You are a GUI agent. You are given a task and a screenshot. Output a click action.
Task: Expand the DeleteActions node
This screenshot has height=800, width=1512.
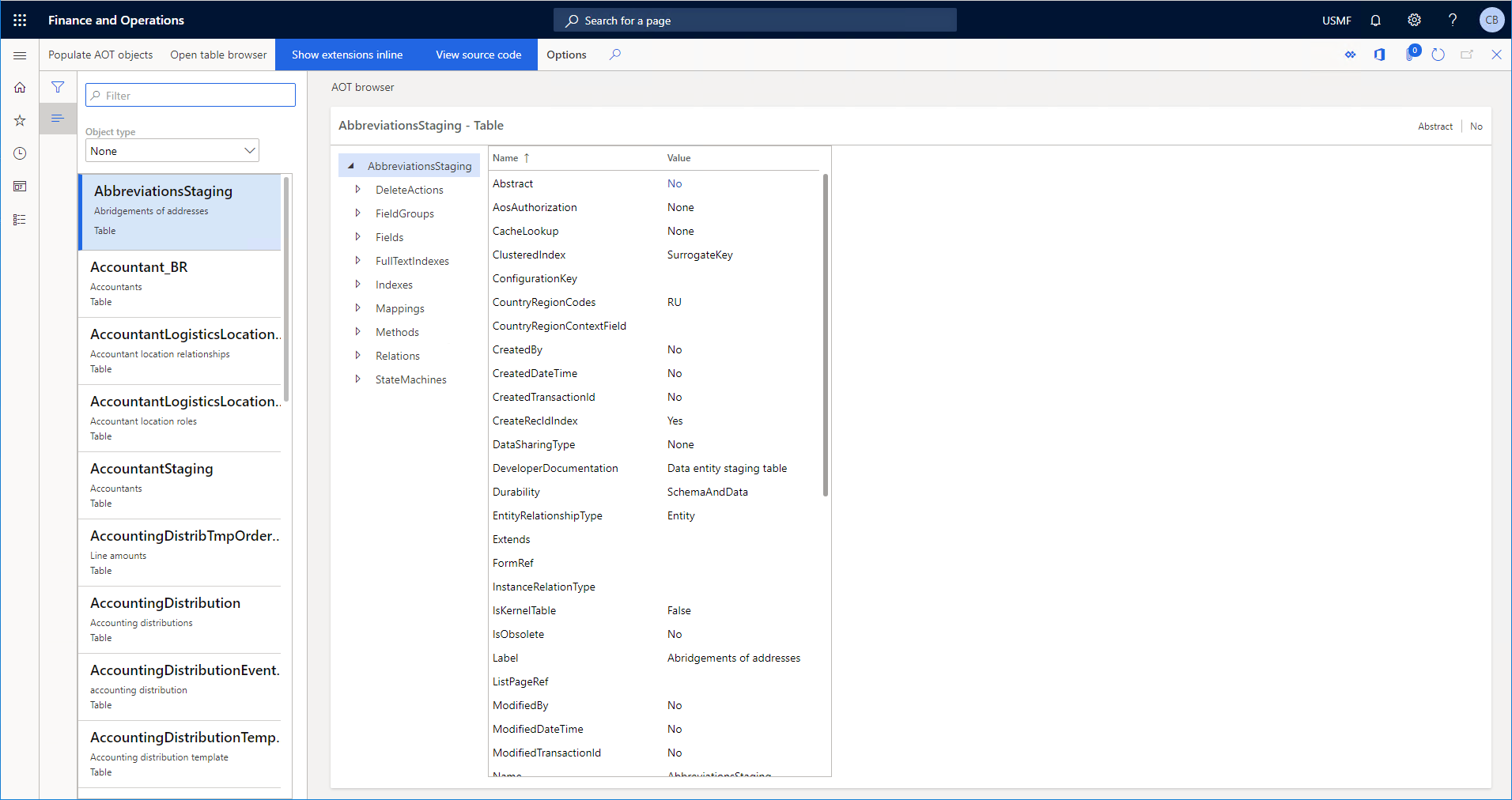point(357,190)
